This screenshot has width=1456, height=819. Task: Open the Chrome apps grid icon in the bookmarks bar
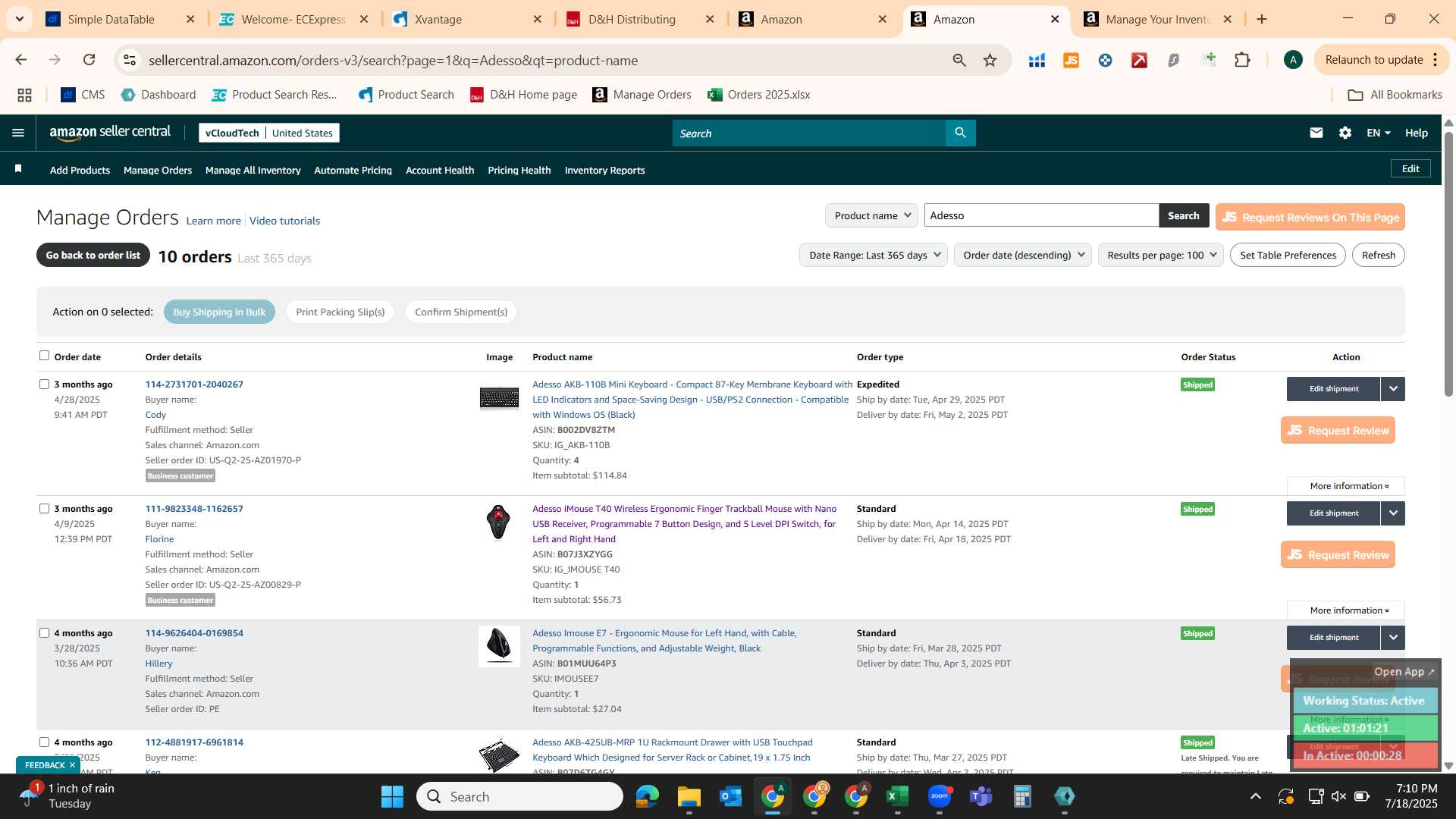24,95
